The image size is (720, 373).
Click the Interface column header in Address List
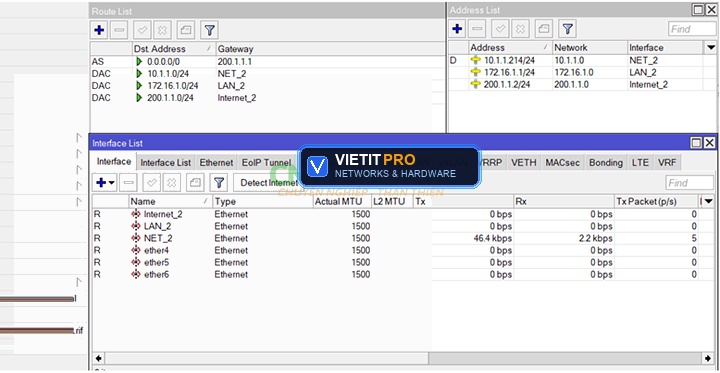point(665,48)
